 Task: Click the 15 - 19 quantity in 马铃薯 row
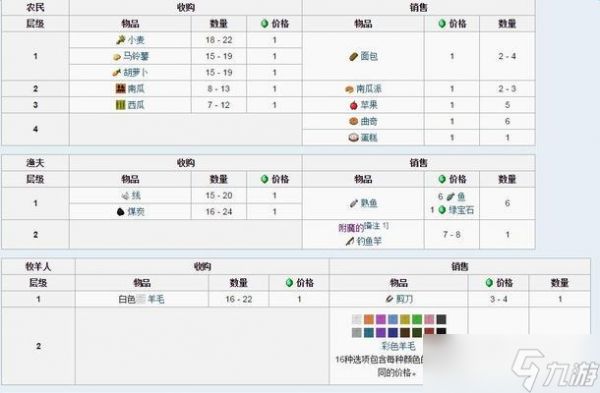[219, 56]
